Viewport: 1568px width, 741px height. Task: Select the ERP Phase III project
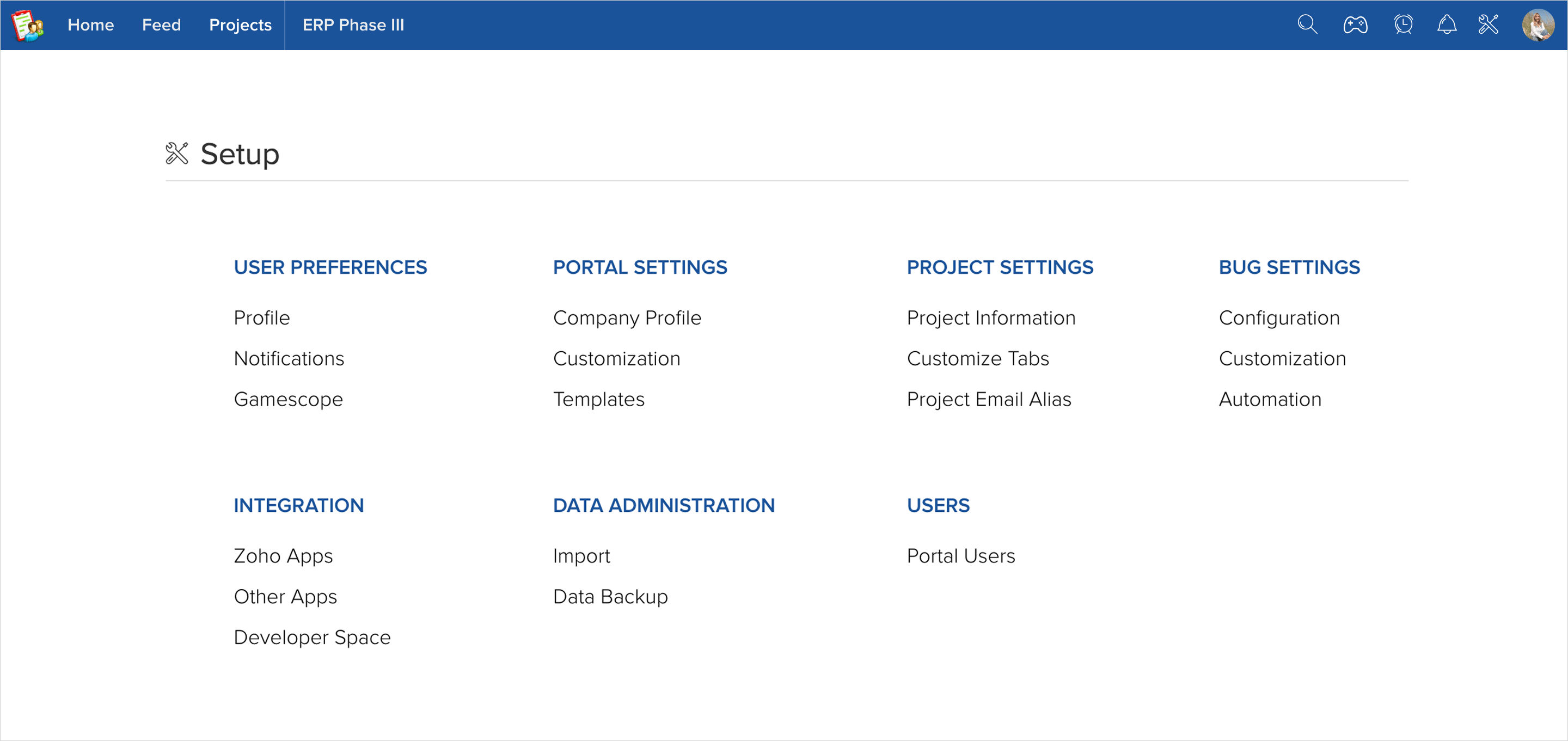353,25
